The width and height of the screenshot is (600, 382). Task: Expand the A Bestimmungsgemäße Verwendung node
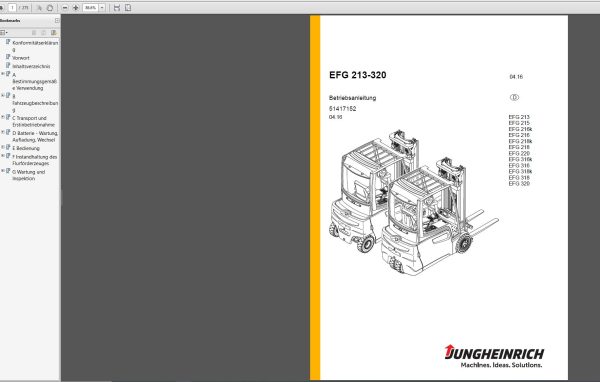[3, 73]
